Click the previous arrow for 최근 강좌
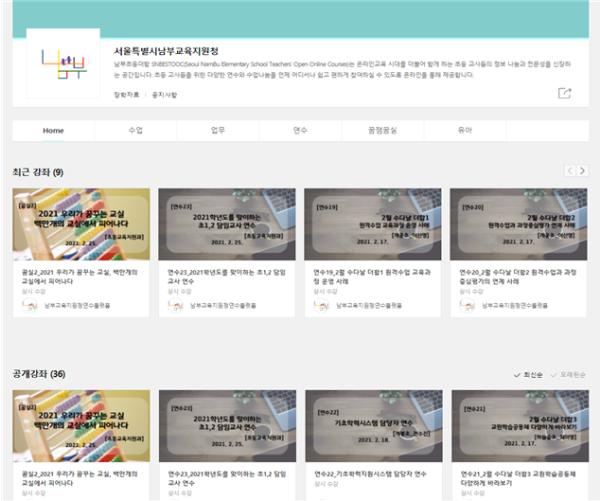600x501 pixels. [x=570, y=171]
